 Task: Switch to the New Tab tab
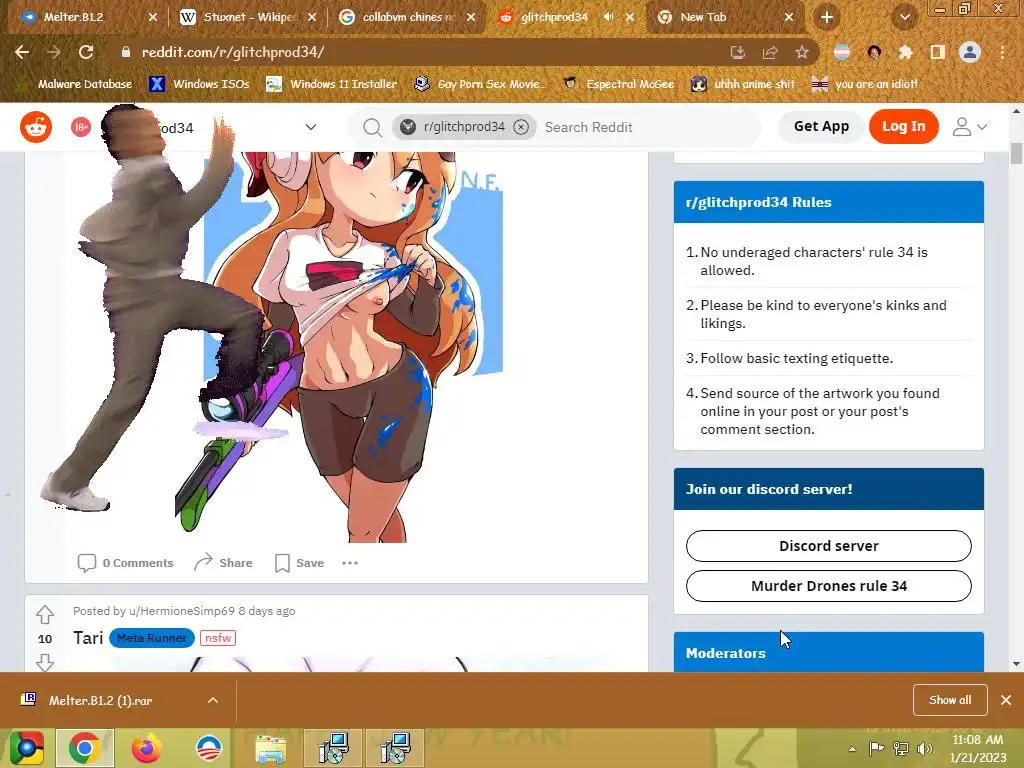[724, 18]
